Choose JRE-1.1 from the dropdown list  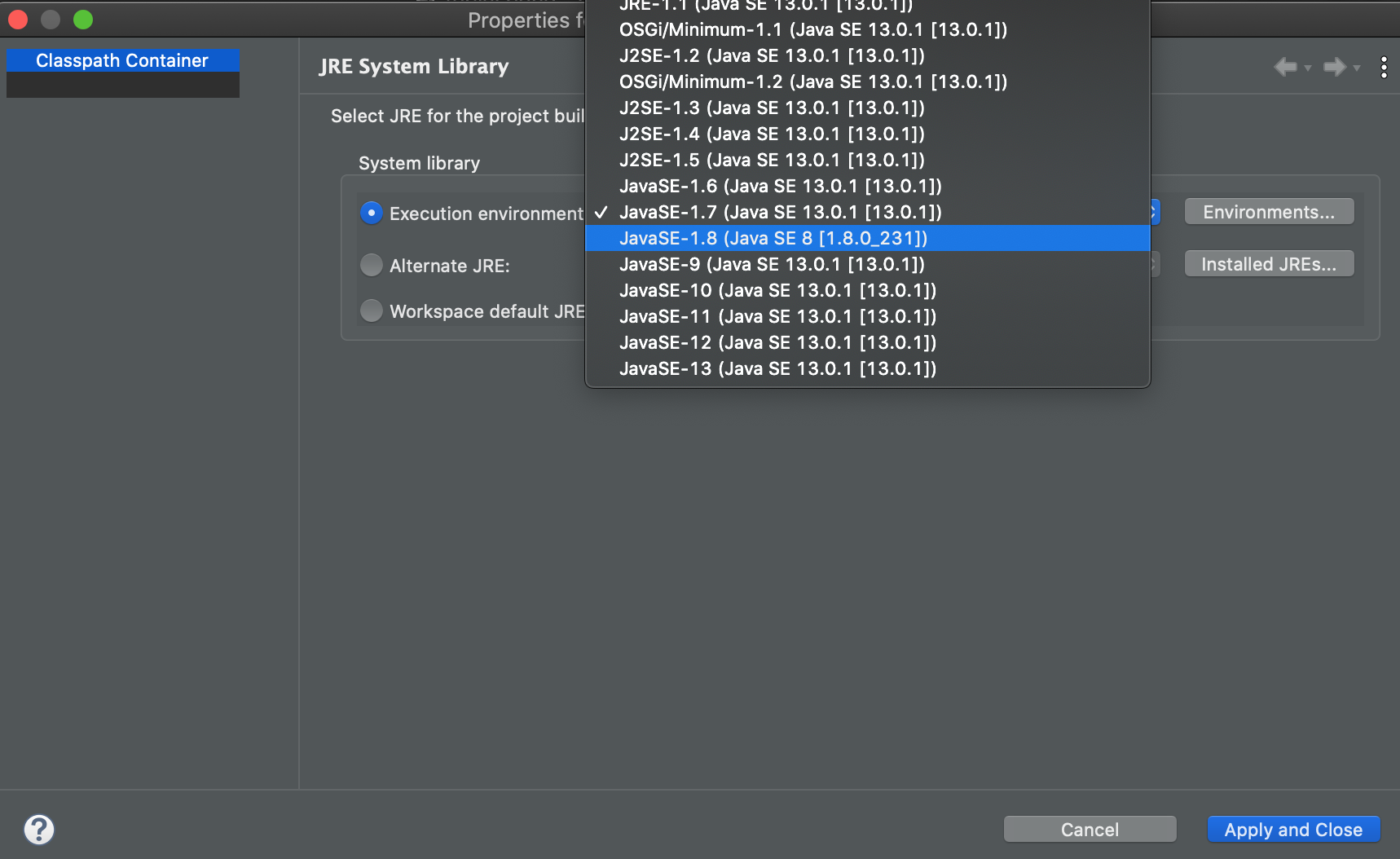(868, 6)
